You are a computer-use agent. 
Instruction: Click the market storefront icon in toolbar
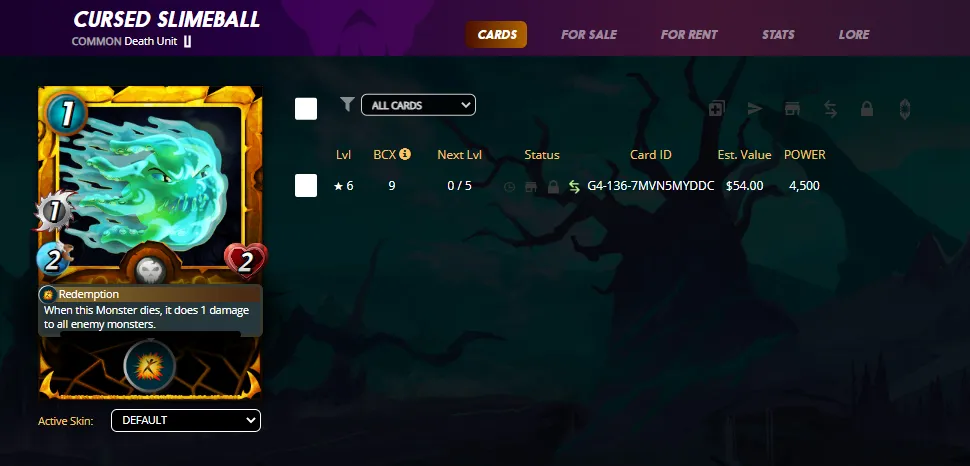(792, 109)
